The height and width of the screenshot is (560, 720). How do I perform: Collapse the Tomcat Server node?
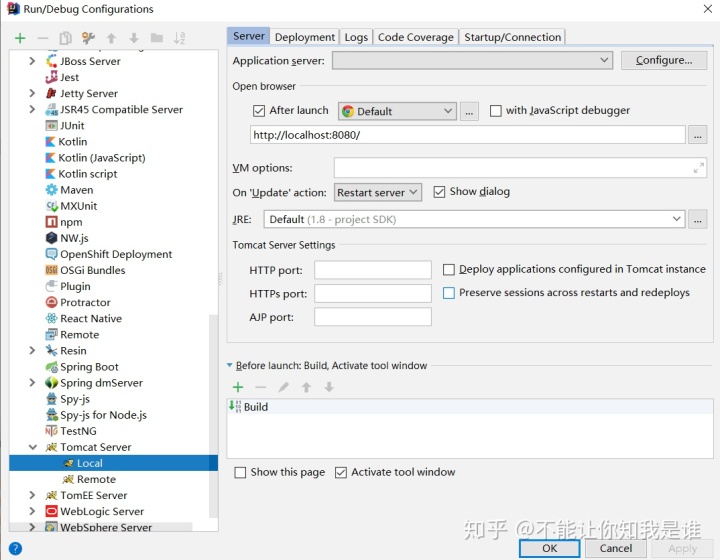[33, 447]
